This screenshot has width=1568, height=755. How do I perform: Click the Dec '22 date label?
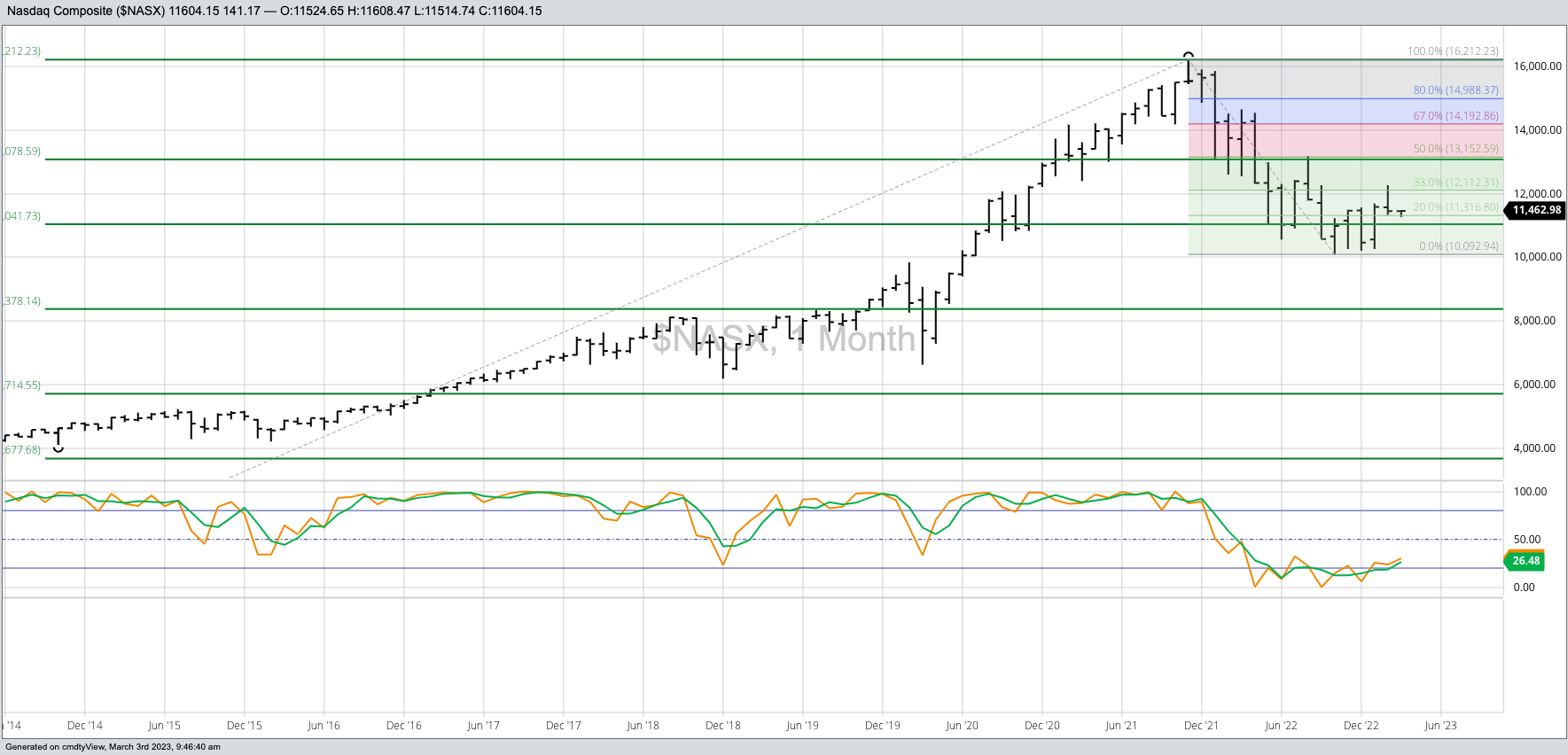click(1361, 726)
